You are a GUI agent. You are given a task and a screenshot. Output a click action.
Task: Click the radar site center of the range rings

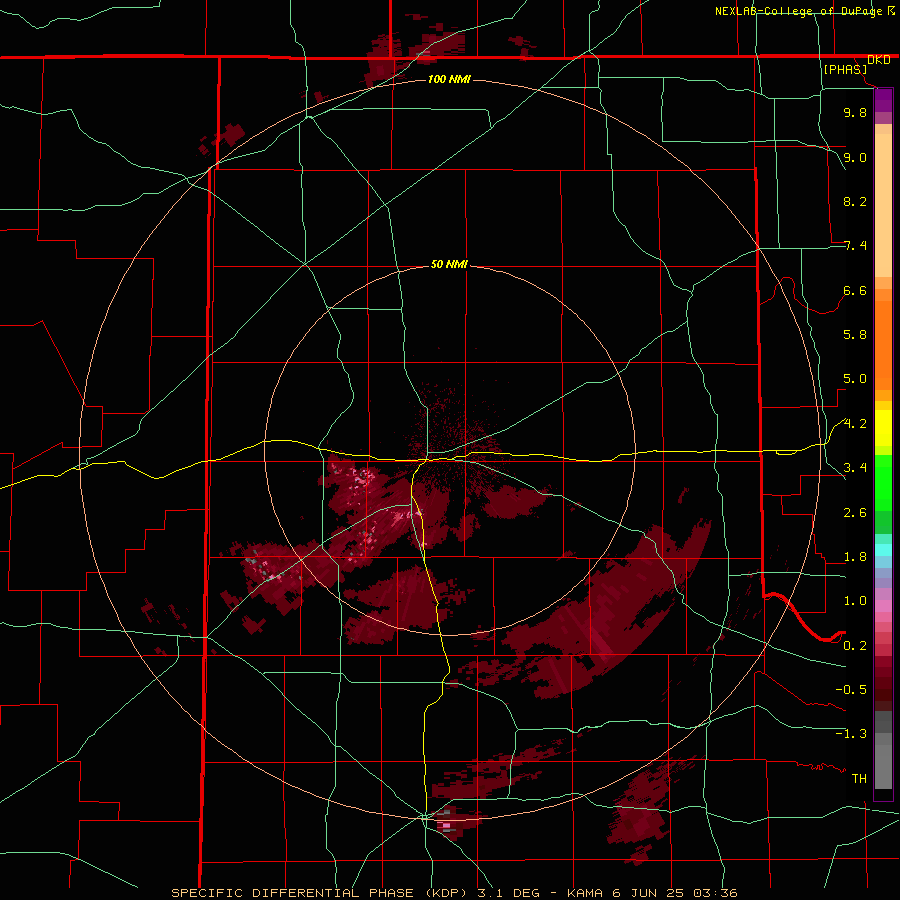pyautogui.click(x=449, y=451)
